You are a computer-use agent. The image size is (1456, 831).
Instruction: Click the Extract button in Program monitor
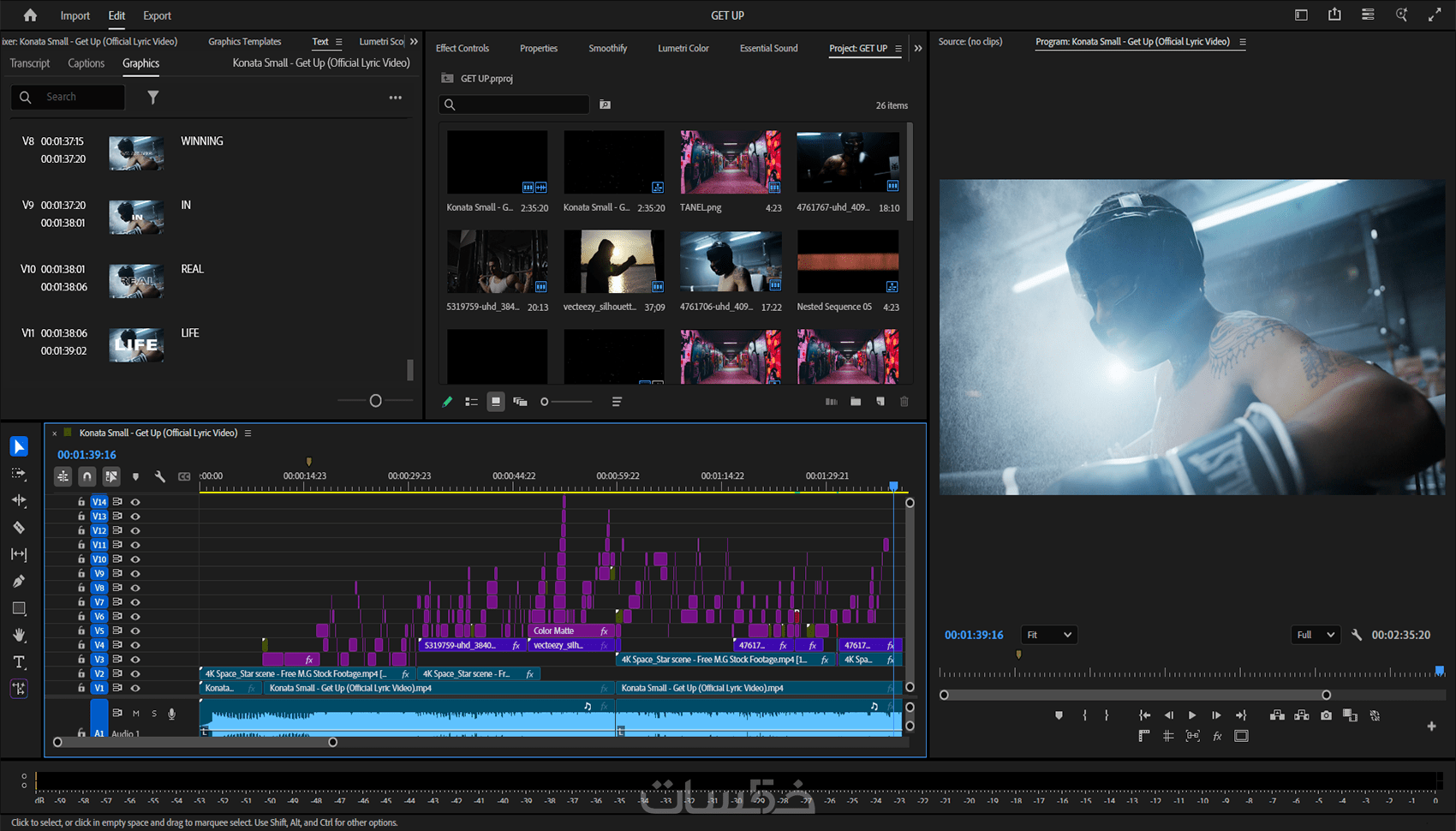click(x=1302, y=715)
